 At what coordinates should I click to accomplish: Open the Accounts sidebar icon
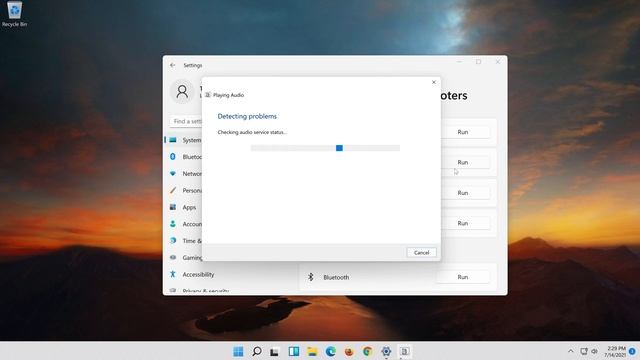coord(173,224)
